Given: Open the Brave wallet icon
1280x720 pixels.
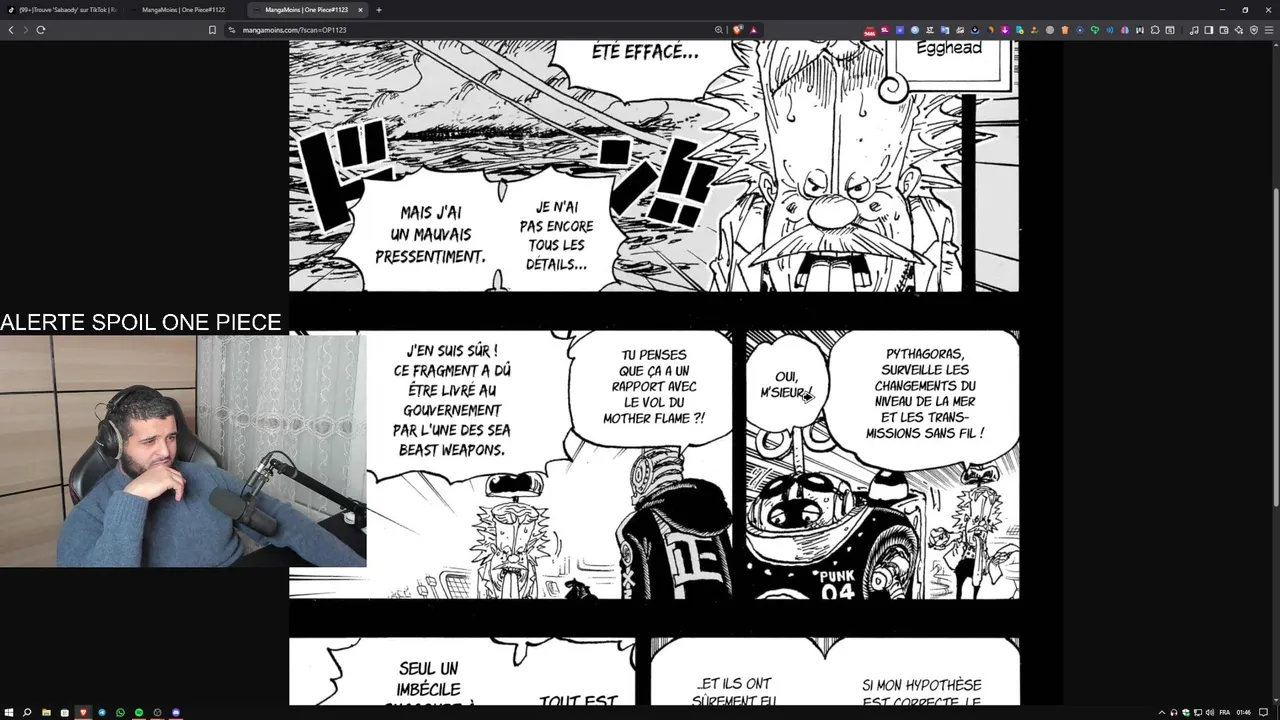Looking at the screenshot, I should (1223, 30).
